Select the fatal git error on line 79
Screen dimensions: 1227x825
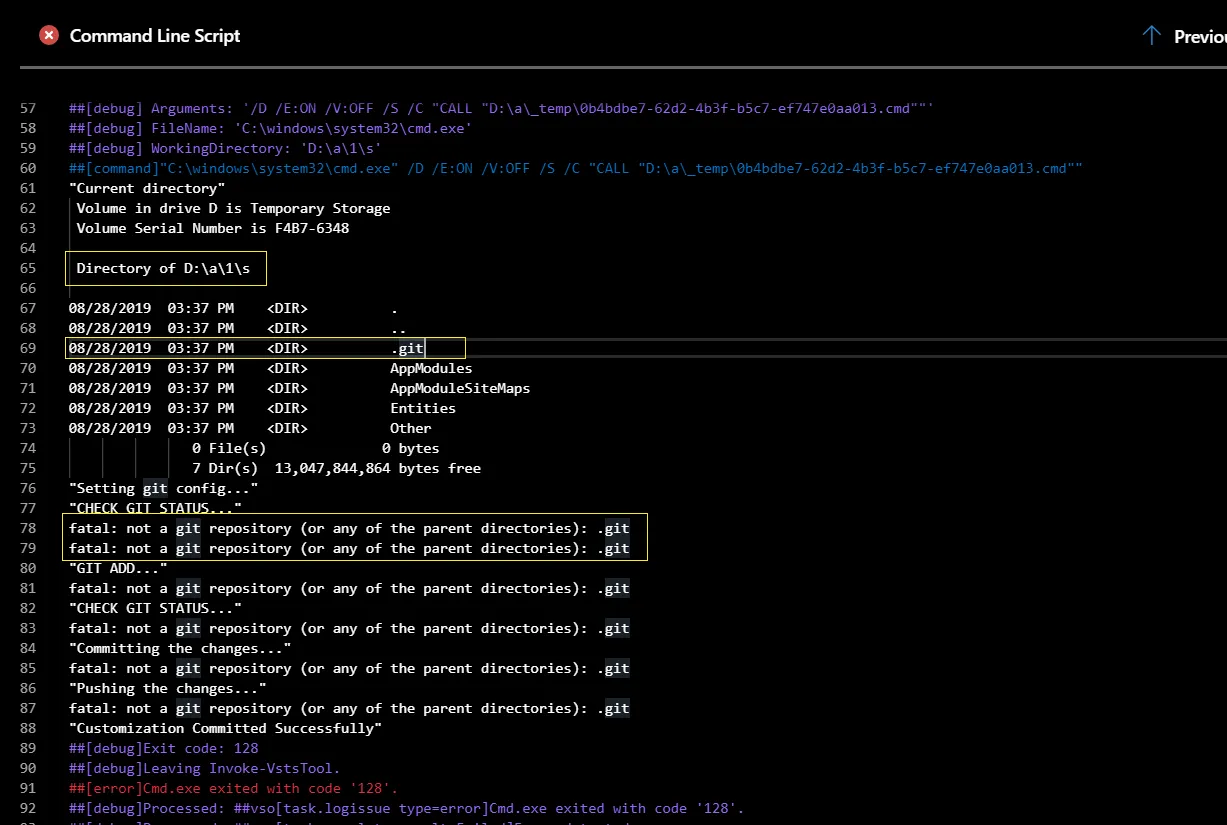pos(349,548)
